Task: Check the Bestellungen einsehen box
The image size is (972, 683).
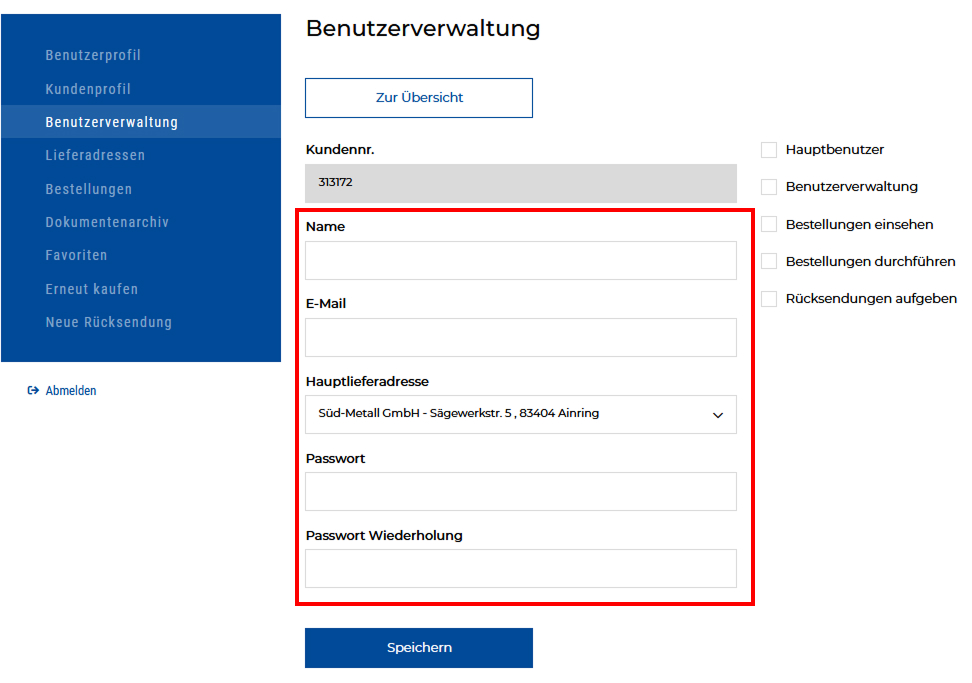Action: pyautogui.click(x=769, y=224)
